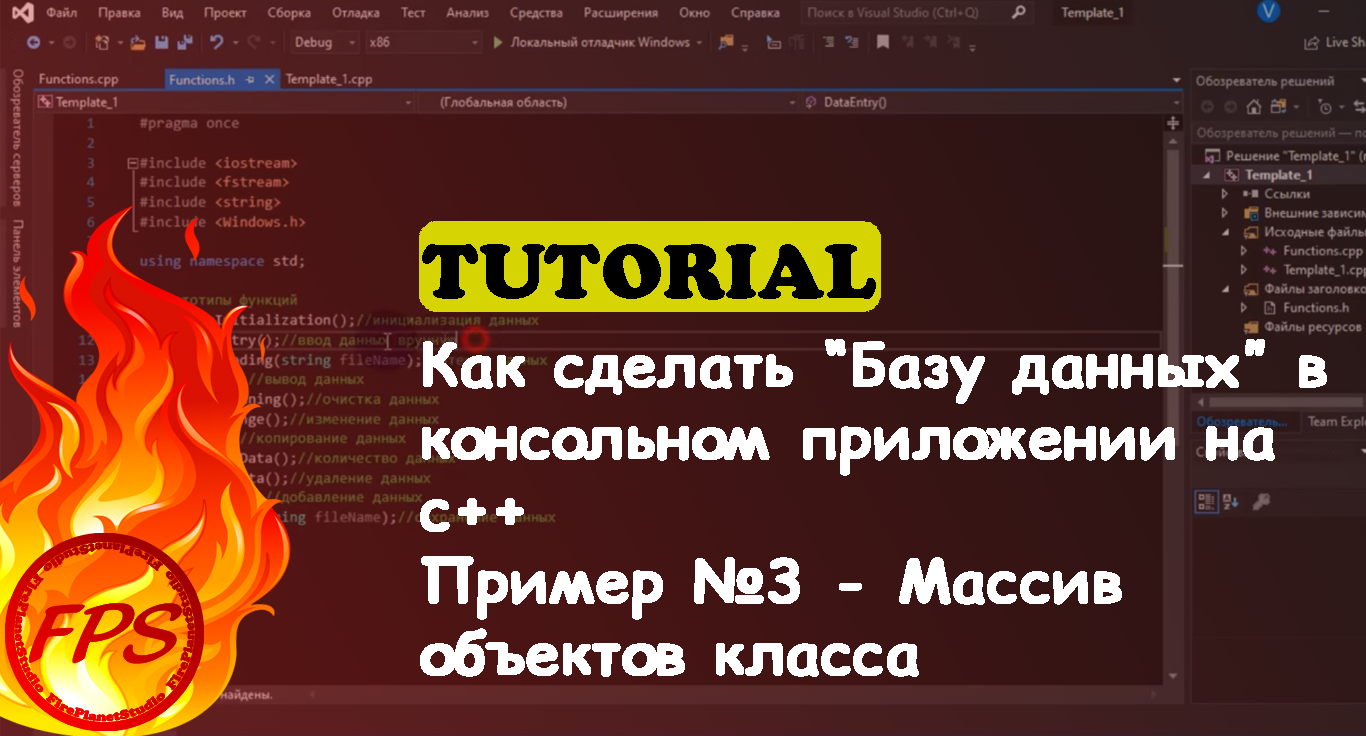Click the alphabetical sort icon in properties panel
The width and height of the screenshot is (1366, 736).
click(x=1231, y=501)
